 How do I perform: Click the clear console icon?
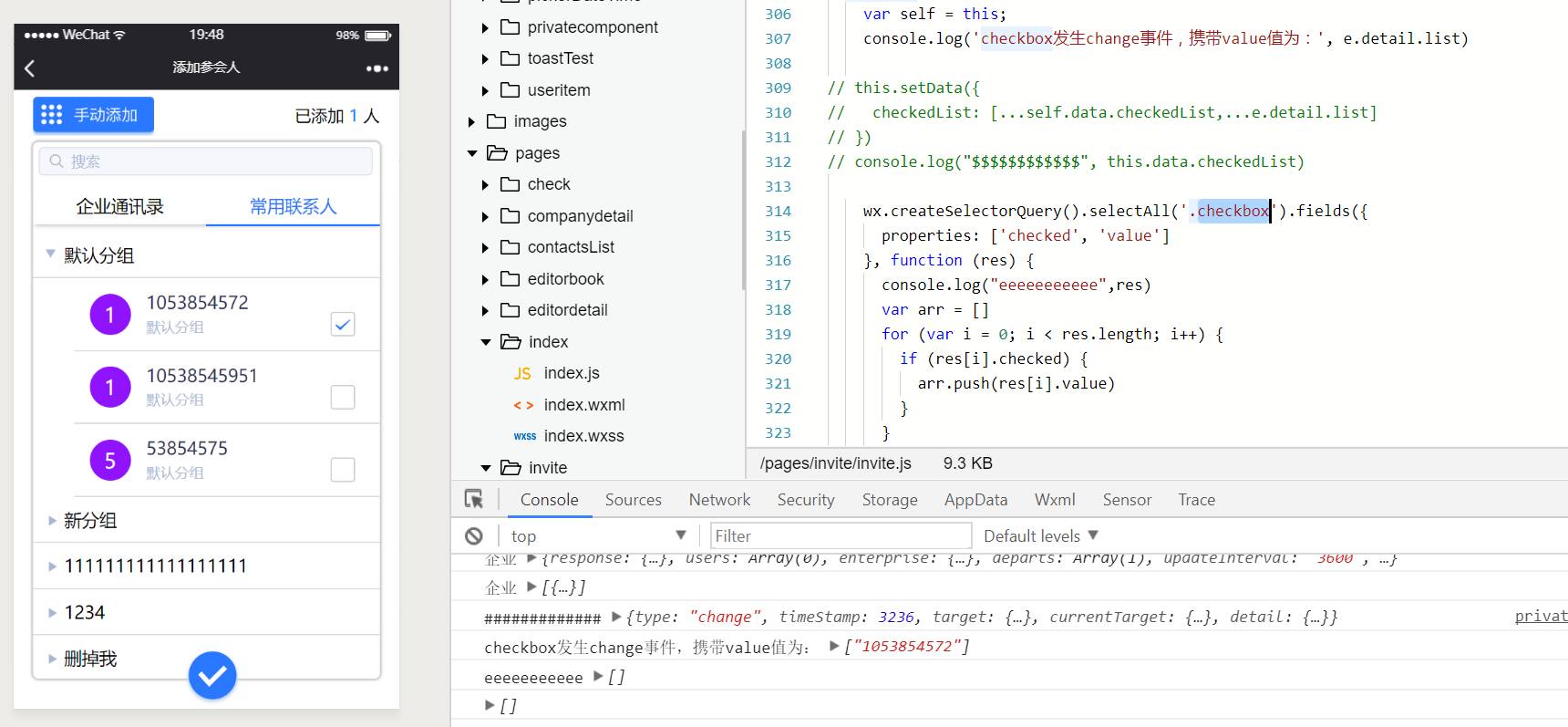[x=474, y=536]
